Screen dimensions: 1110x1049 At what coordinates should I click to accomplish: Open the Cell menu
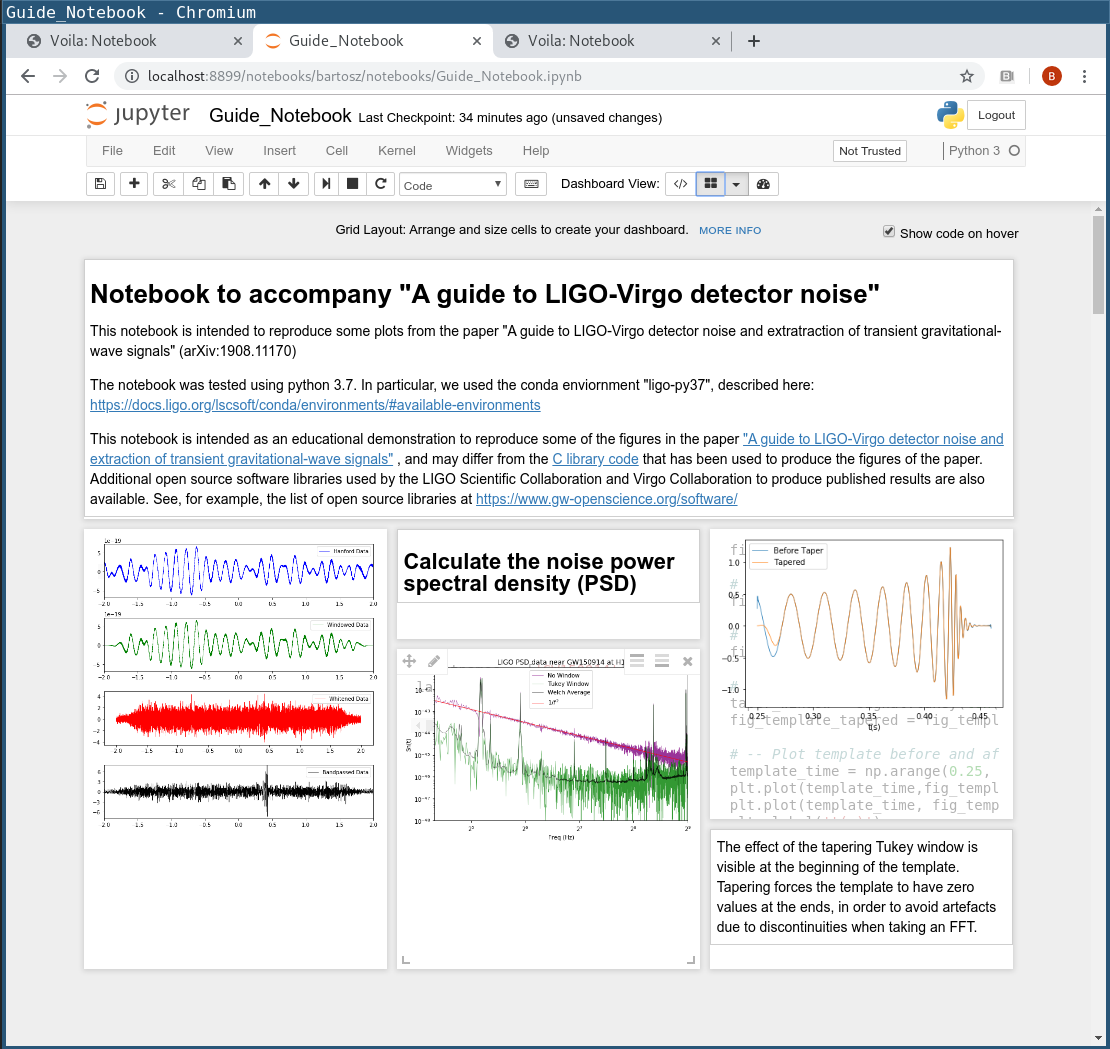click(x=337, y=151)
